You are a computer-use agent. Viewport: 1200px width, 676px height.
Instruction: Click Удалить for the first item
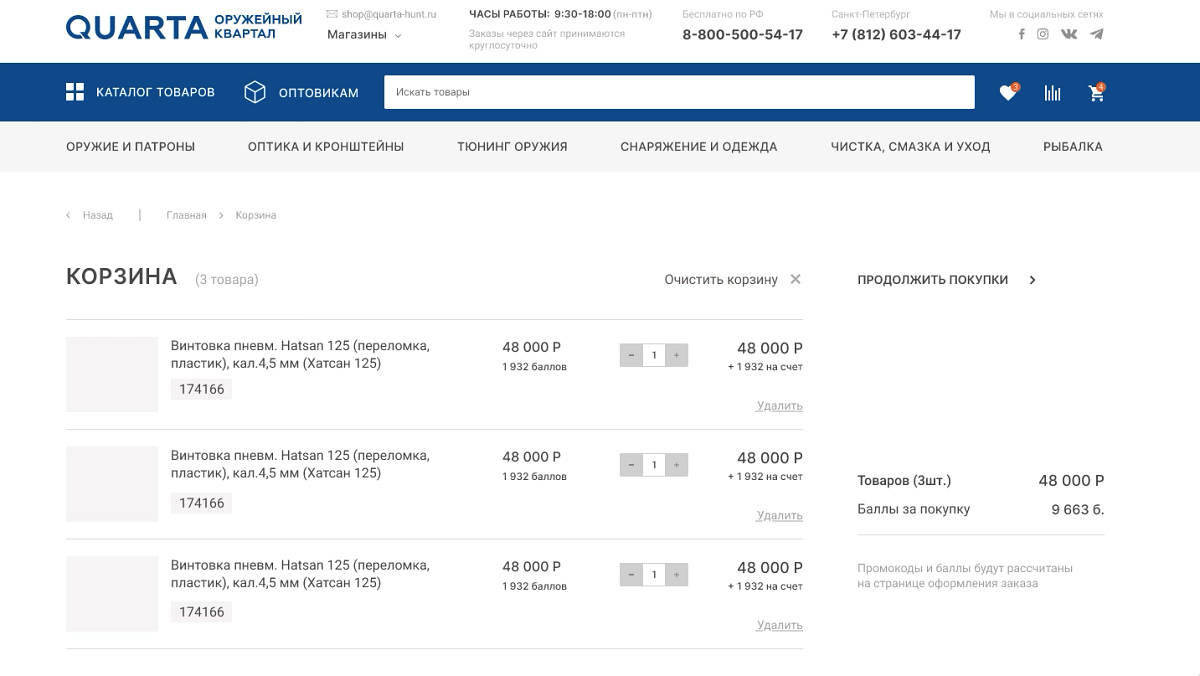tap(780, 406)
